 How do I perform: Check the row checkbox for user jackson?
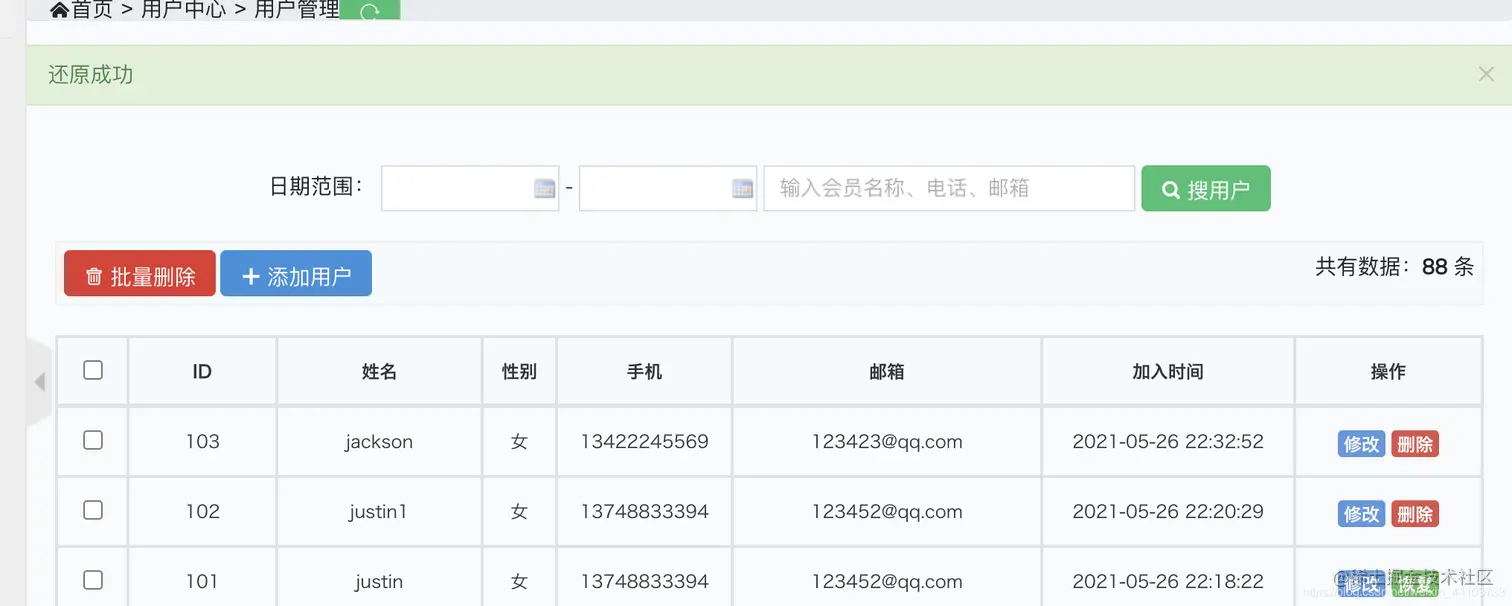[x=92, y=441]
